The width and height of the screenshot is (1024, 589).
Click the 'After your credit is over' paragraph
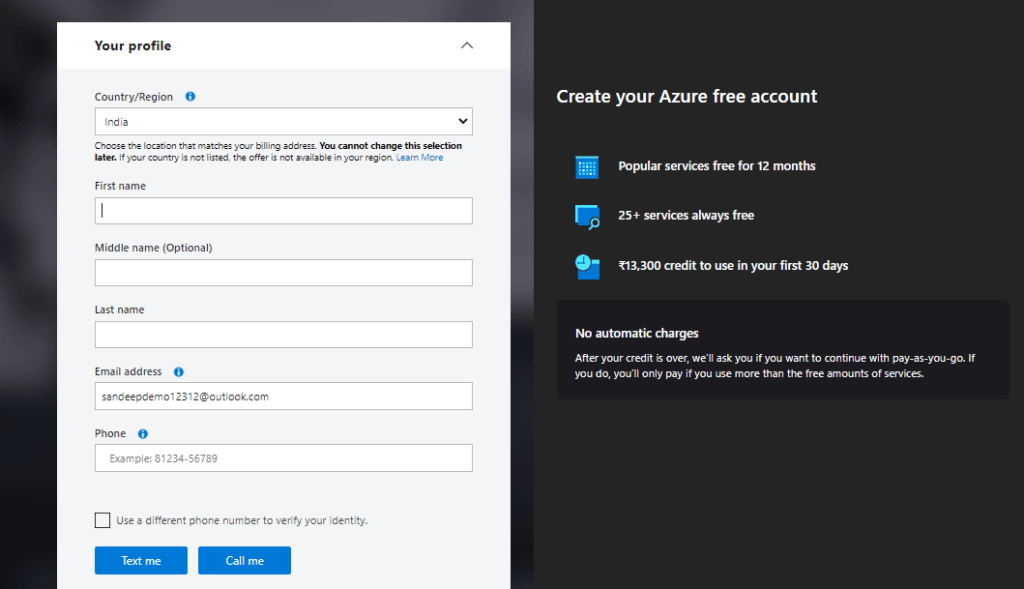[x=775, y=366]
